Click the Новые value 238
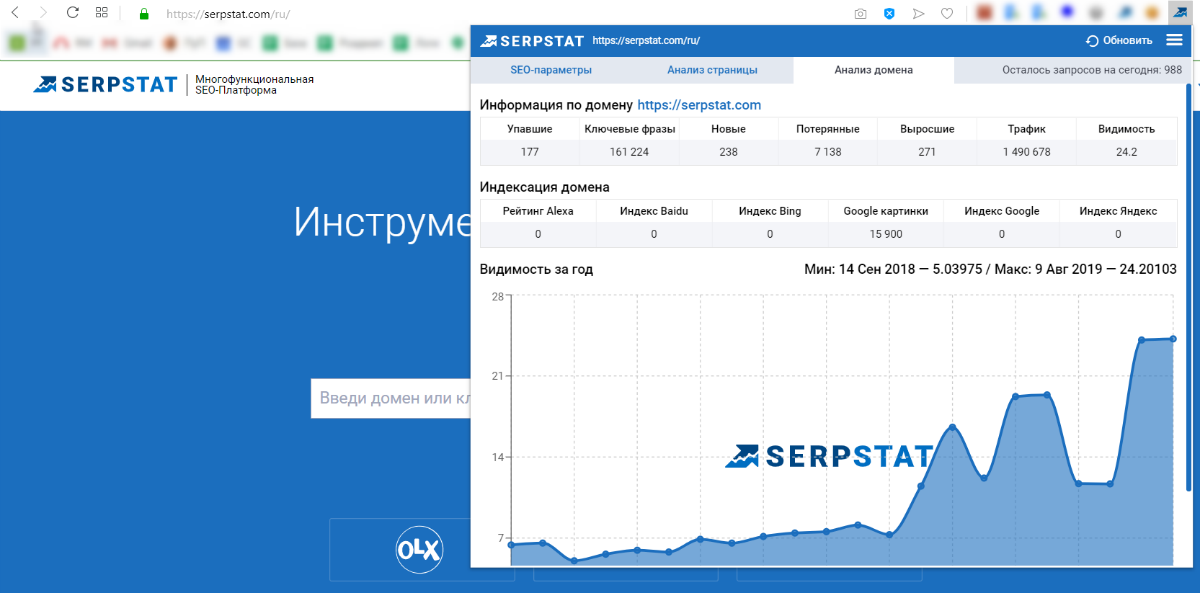The width and height of the screenshot is (1200, 593). [x=728, y=152]
